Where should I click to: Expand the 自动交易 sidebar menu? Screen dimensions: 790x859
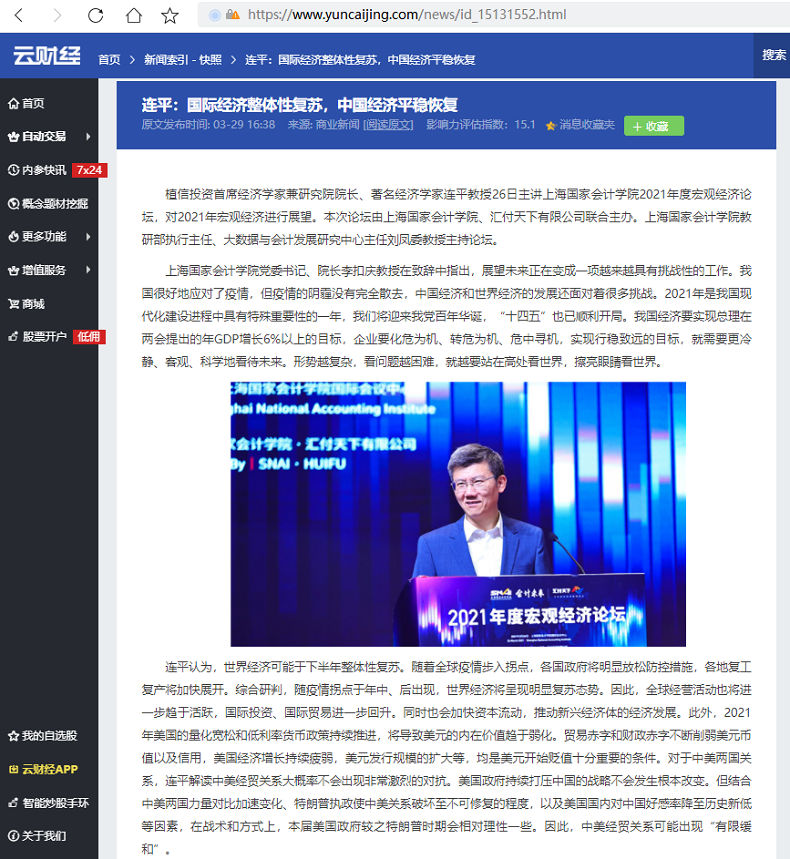point(48,136)
